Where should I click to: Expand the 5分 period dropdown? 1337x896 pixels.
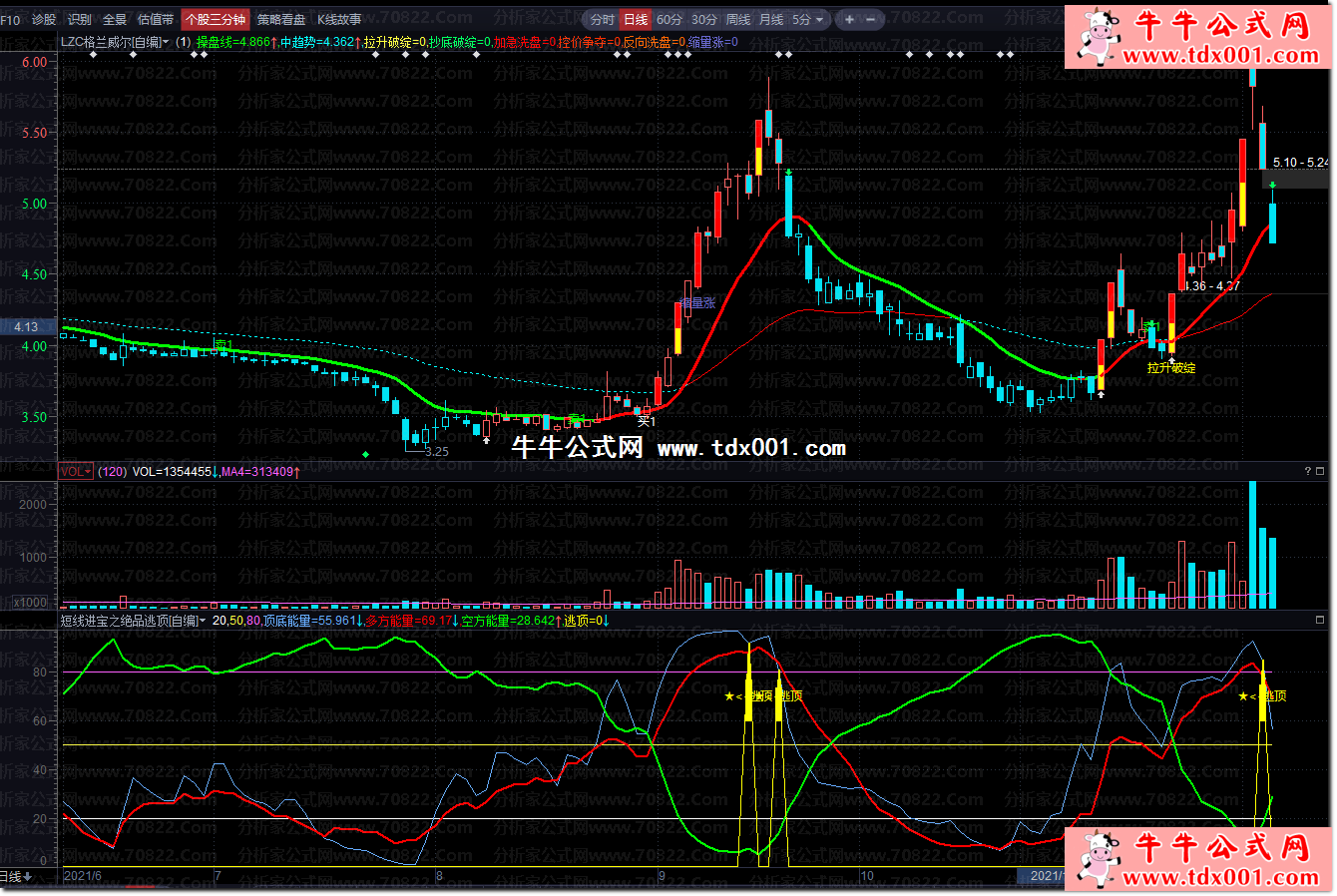pyautogui.click(x=808, y=19)
